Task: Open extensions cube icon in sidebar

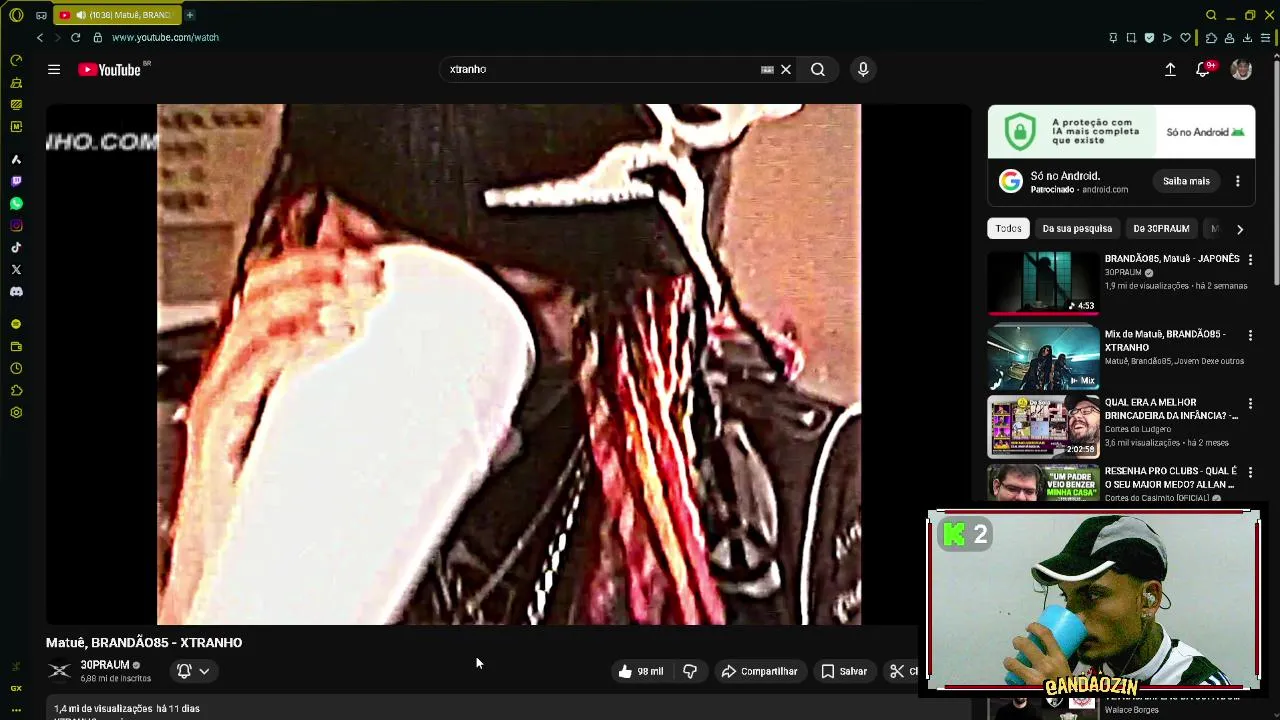Action: pos(16,390)
